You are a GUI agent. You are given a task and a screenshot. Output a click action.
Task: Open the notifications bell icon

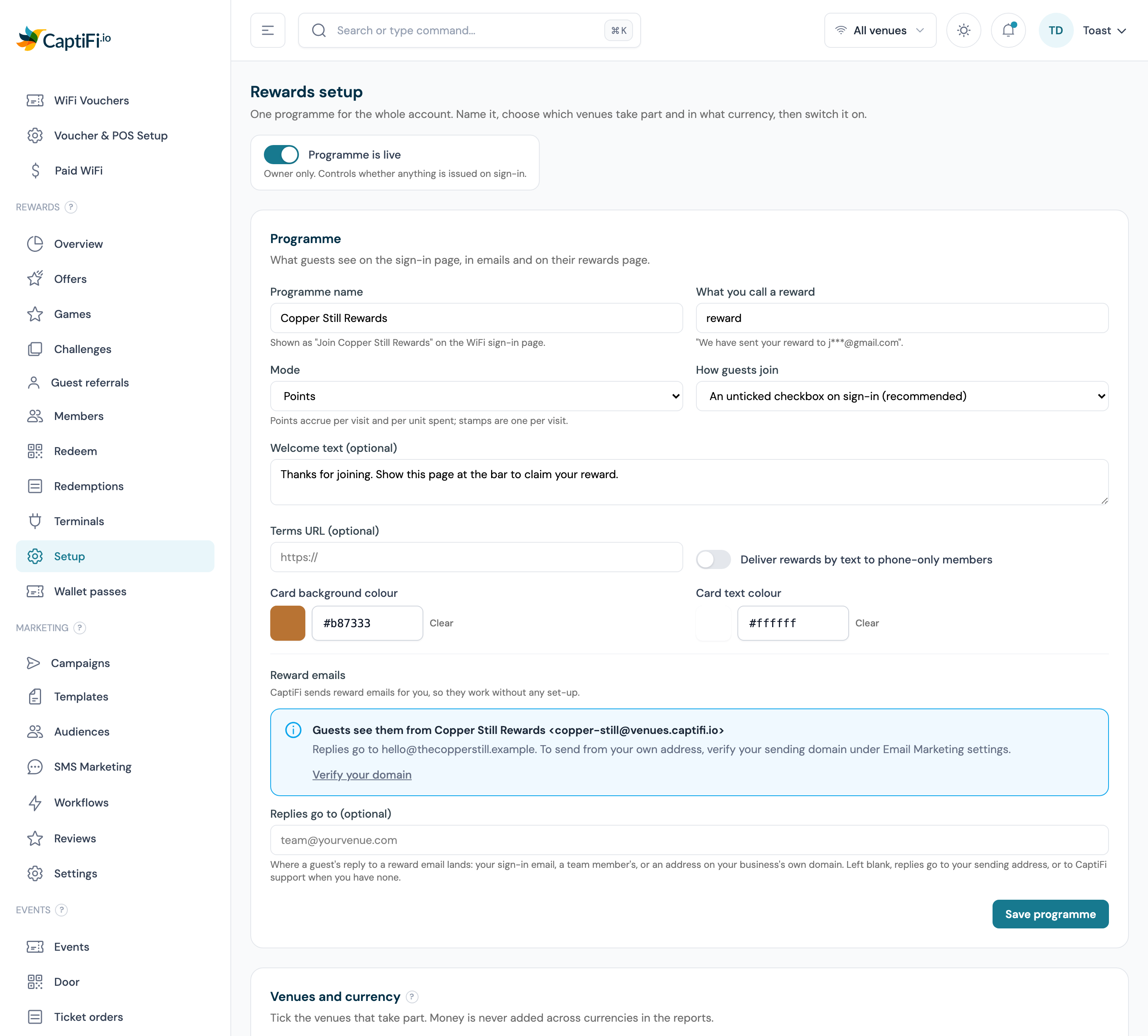tap(1008, 30)
